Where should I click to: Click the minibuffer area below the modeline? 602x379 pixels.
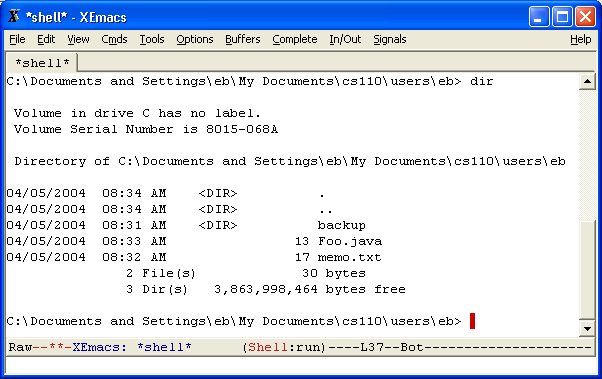coord(301,366)
